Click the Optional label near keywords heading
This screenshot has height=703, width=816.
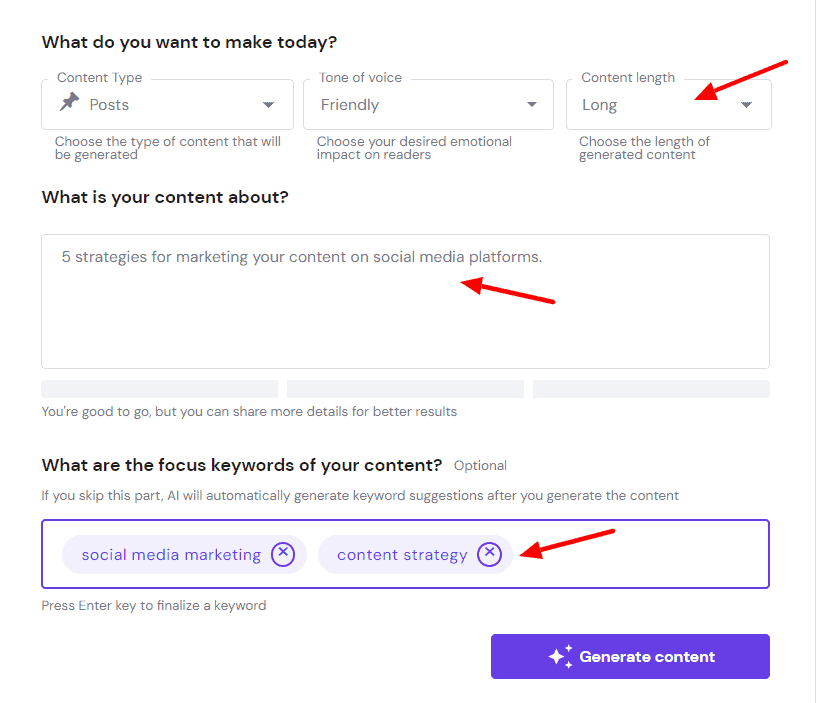click(480, 466)
